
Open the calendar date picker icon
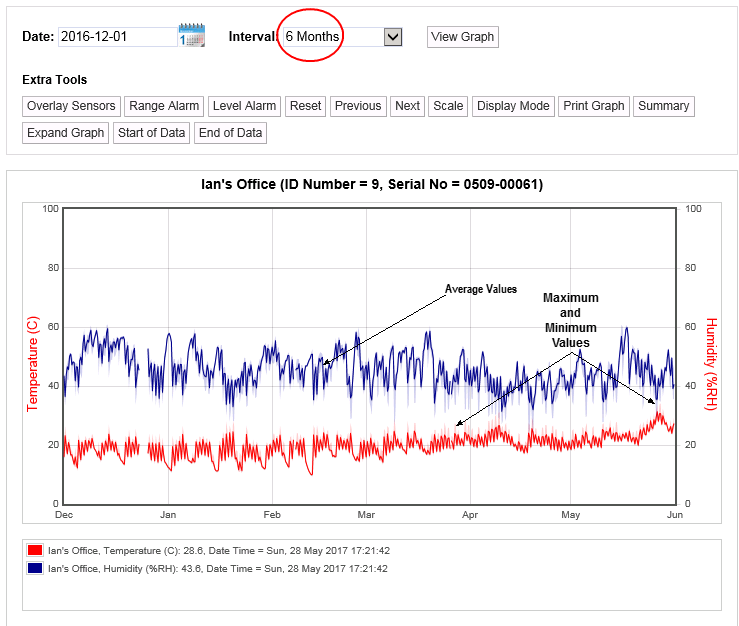(x=191, y=36)
